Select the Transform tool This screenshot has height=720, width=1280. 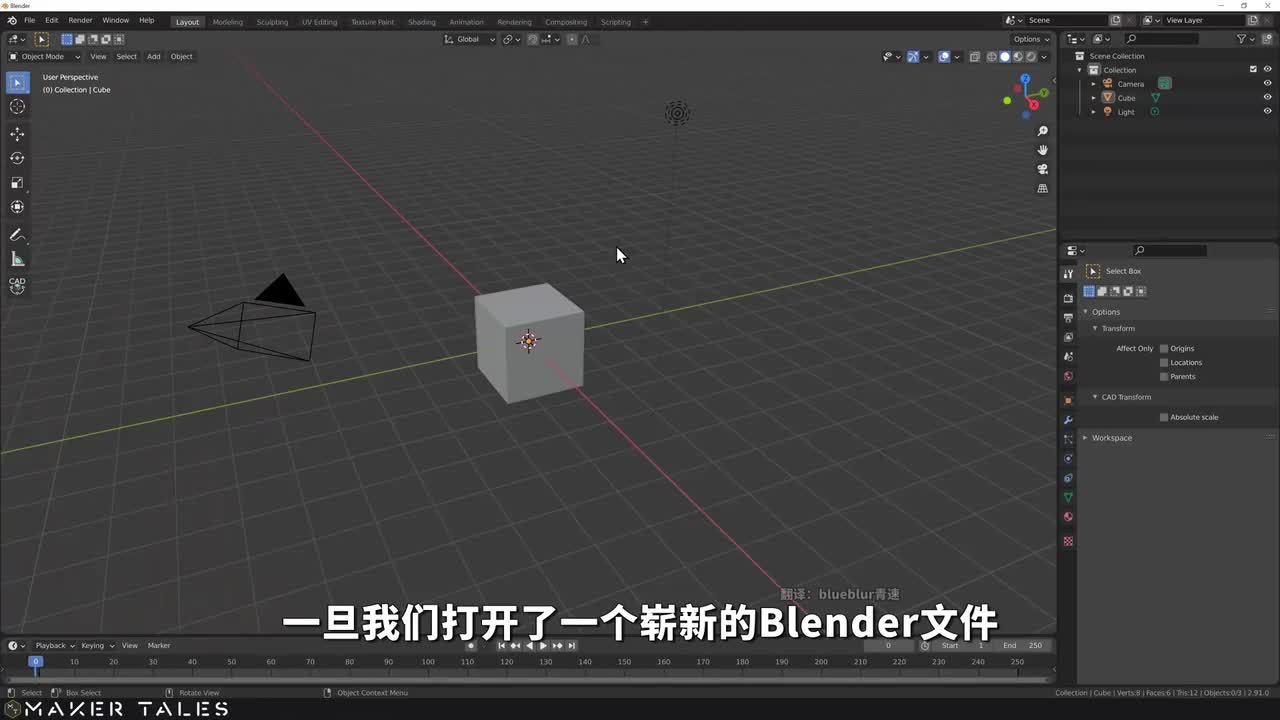[17, 207]
